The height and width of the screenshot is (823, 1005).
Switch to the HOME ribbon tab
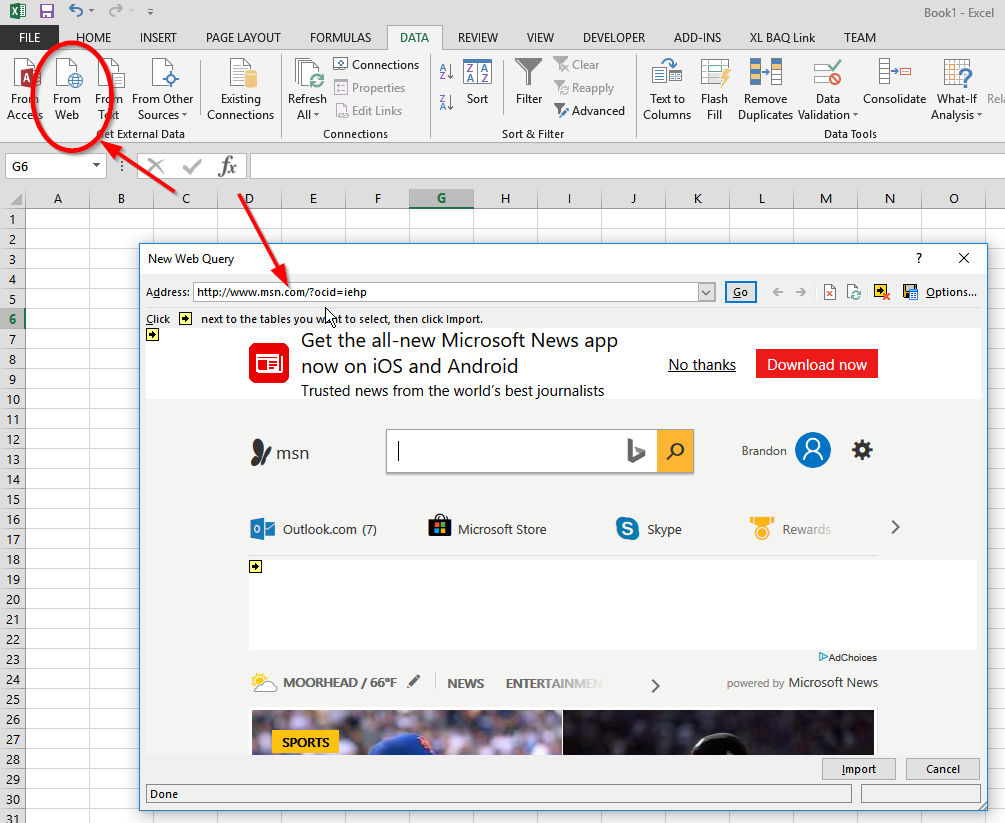point(94,38)
